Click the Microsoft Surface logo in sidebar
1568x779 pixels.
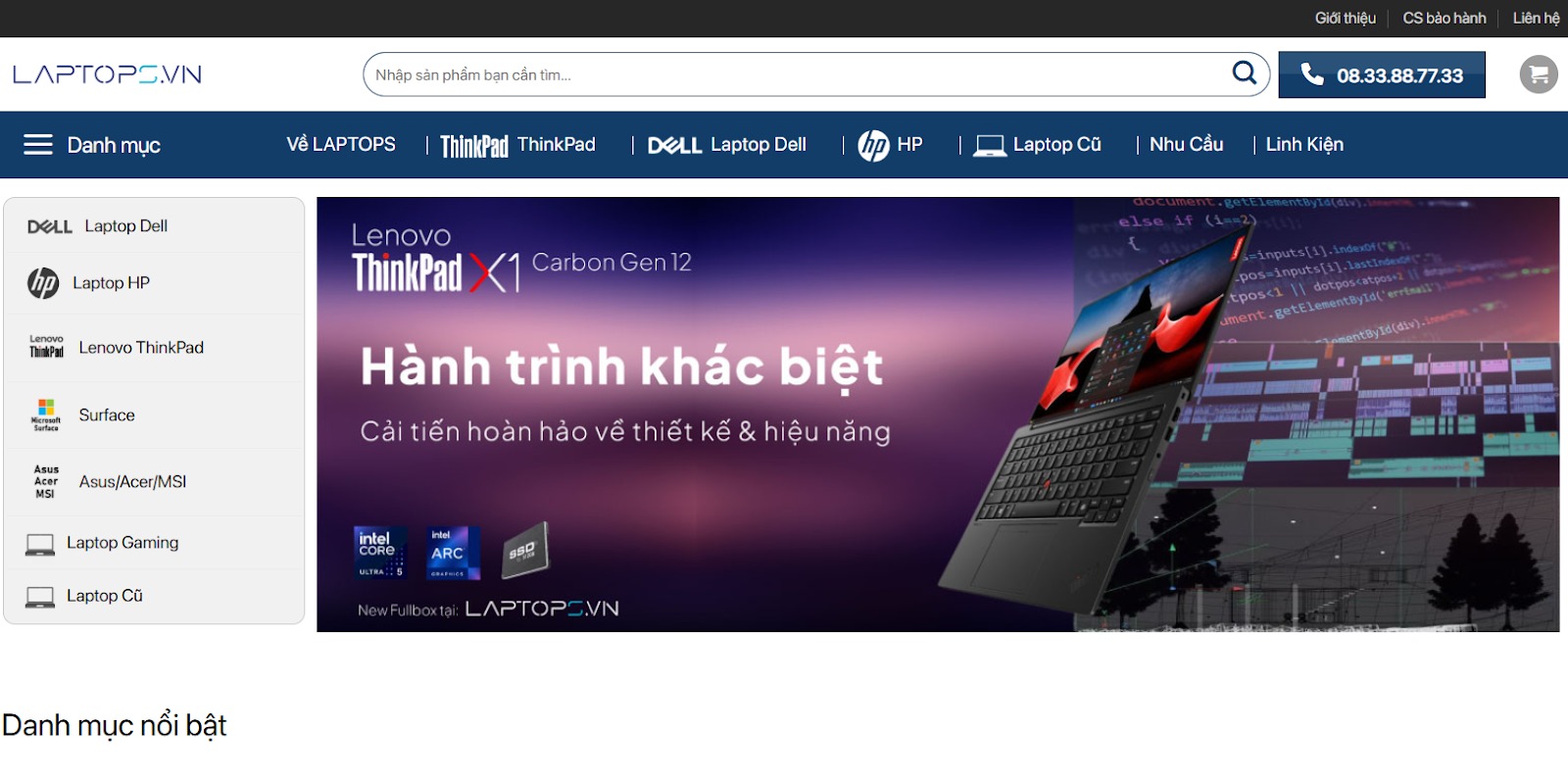tap(46, 415)
